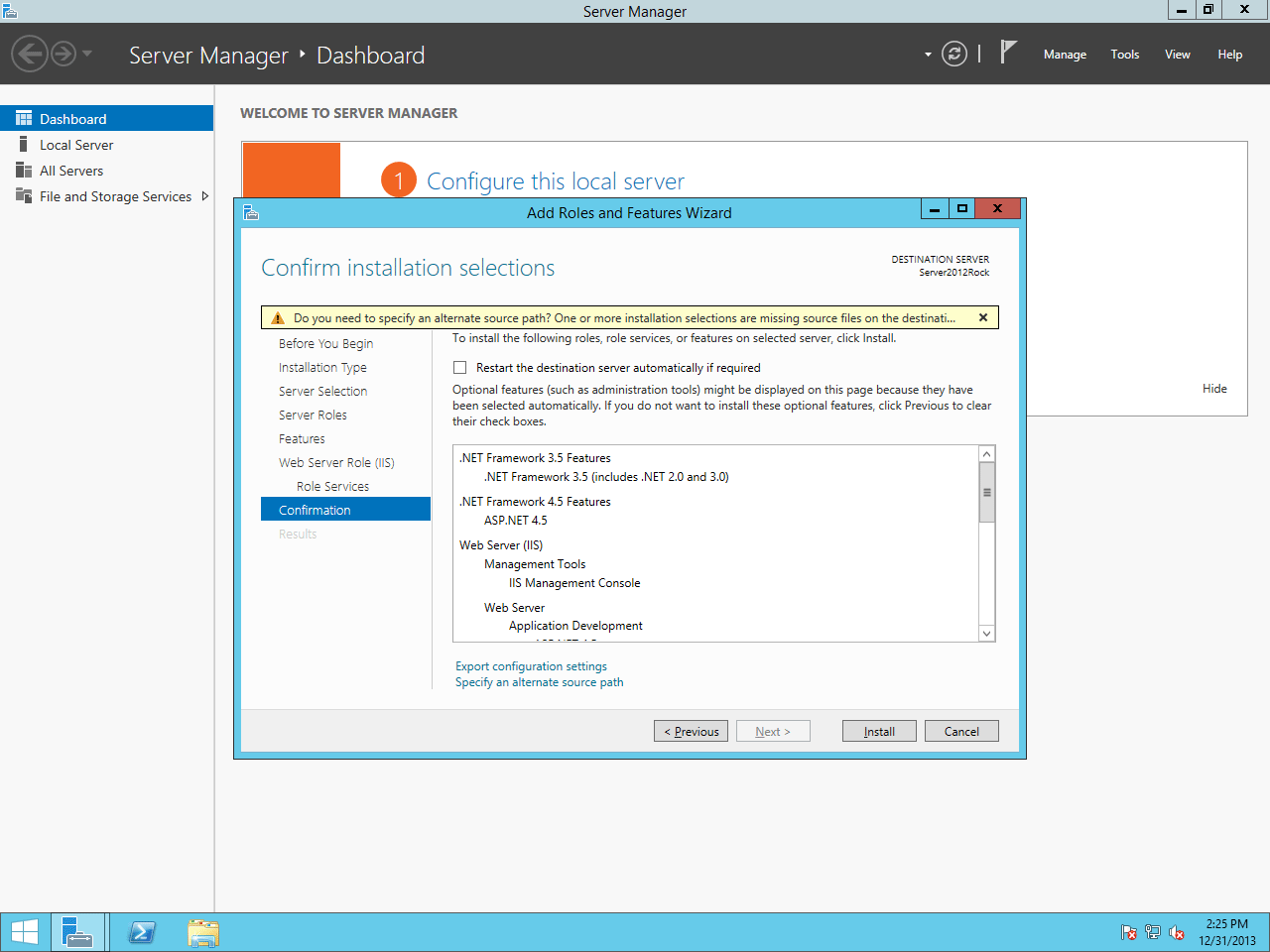Open the navigation history dropdown arrow

87,54
